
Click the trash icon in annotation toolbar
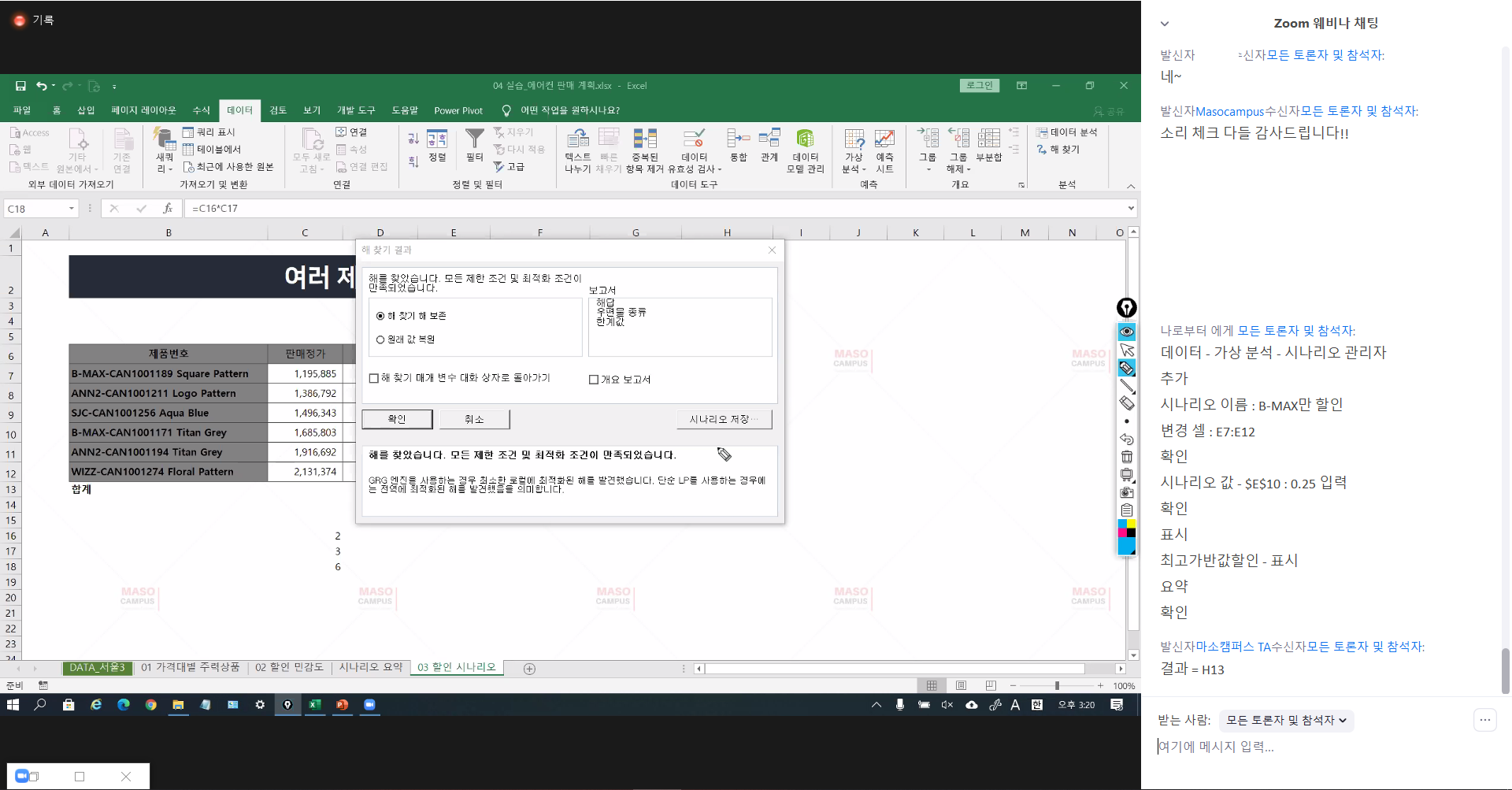1127,457
